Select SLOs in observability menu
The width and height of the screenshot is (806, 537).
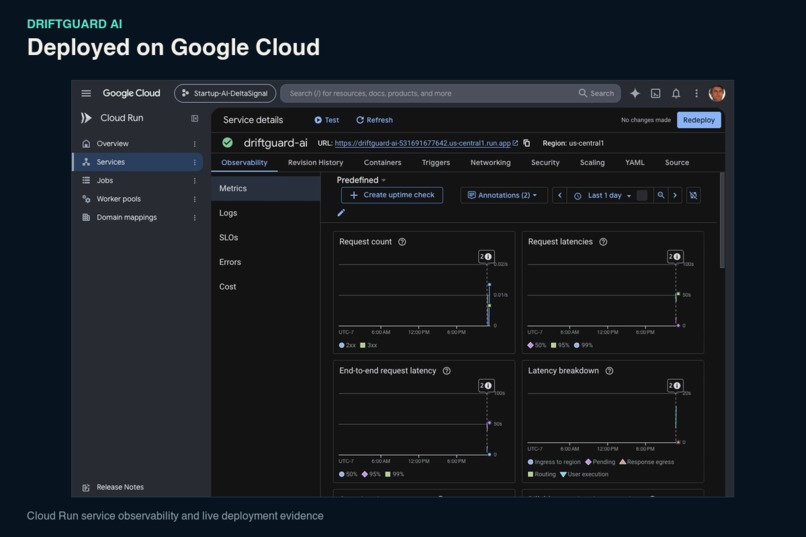(x=266, y=237)
